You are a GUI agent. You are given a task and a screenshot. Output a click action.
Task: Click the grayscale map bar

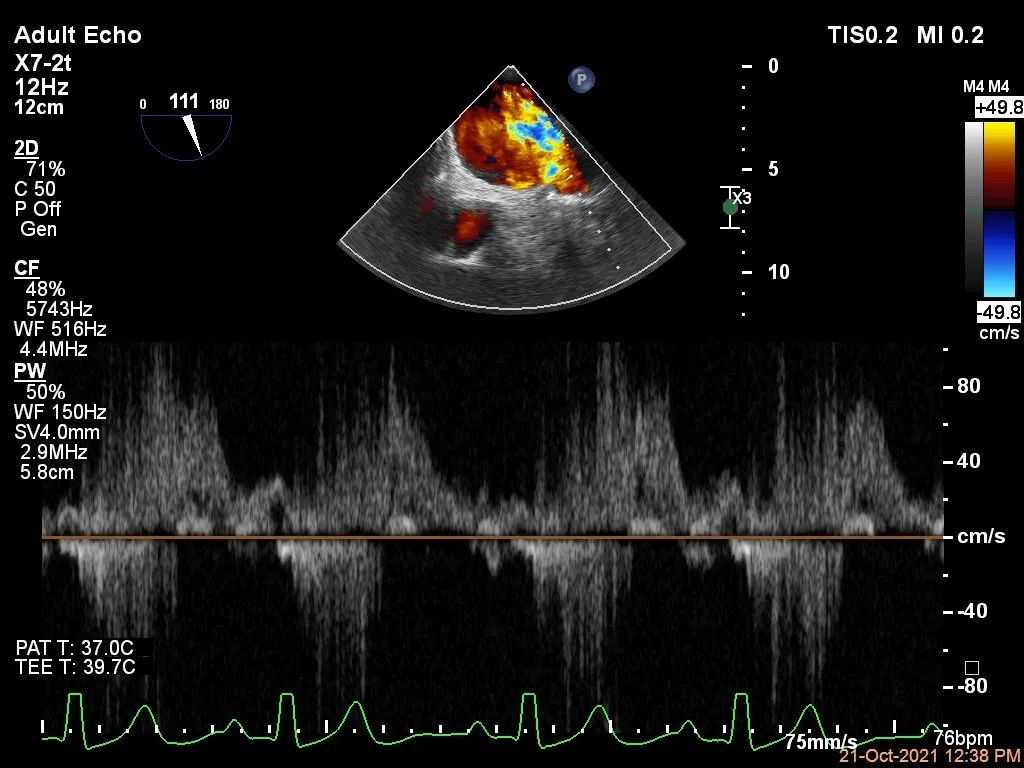[x=974, y=206]
